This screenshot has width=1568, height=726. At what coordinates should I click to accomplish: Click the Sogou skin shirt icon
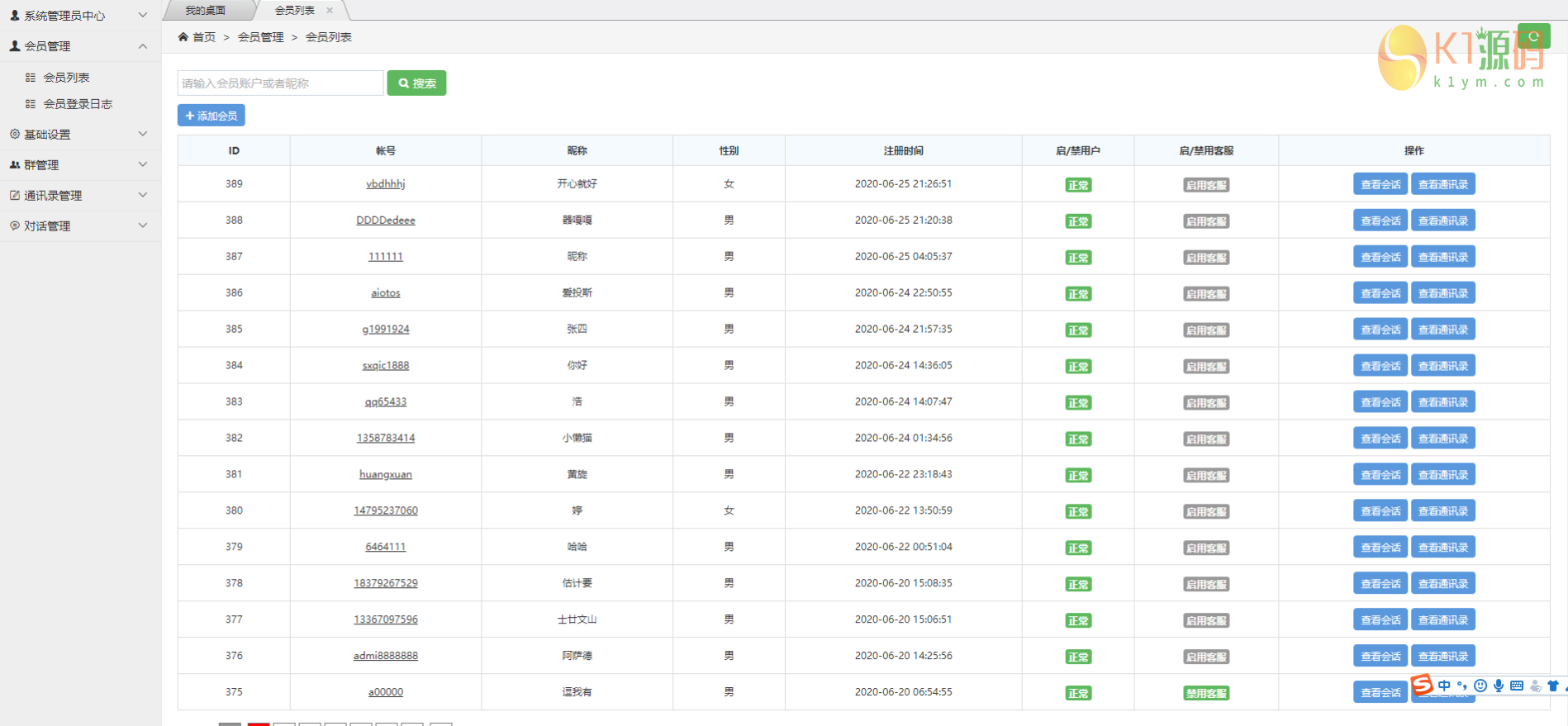pos(1553,686)
